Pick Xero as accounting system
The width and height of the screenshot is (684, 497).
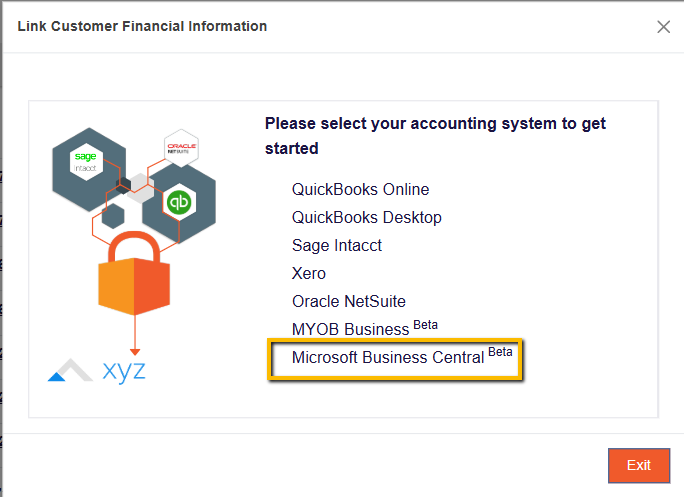(x=309, y=273)
